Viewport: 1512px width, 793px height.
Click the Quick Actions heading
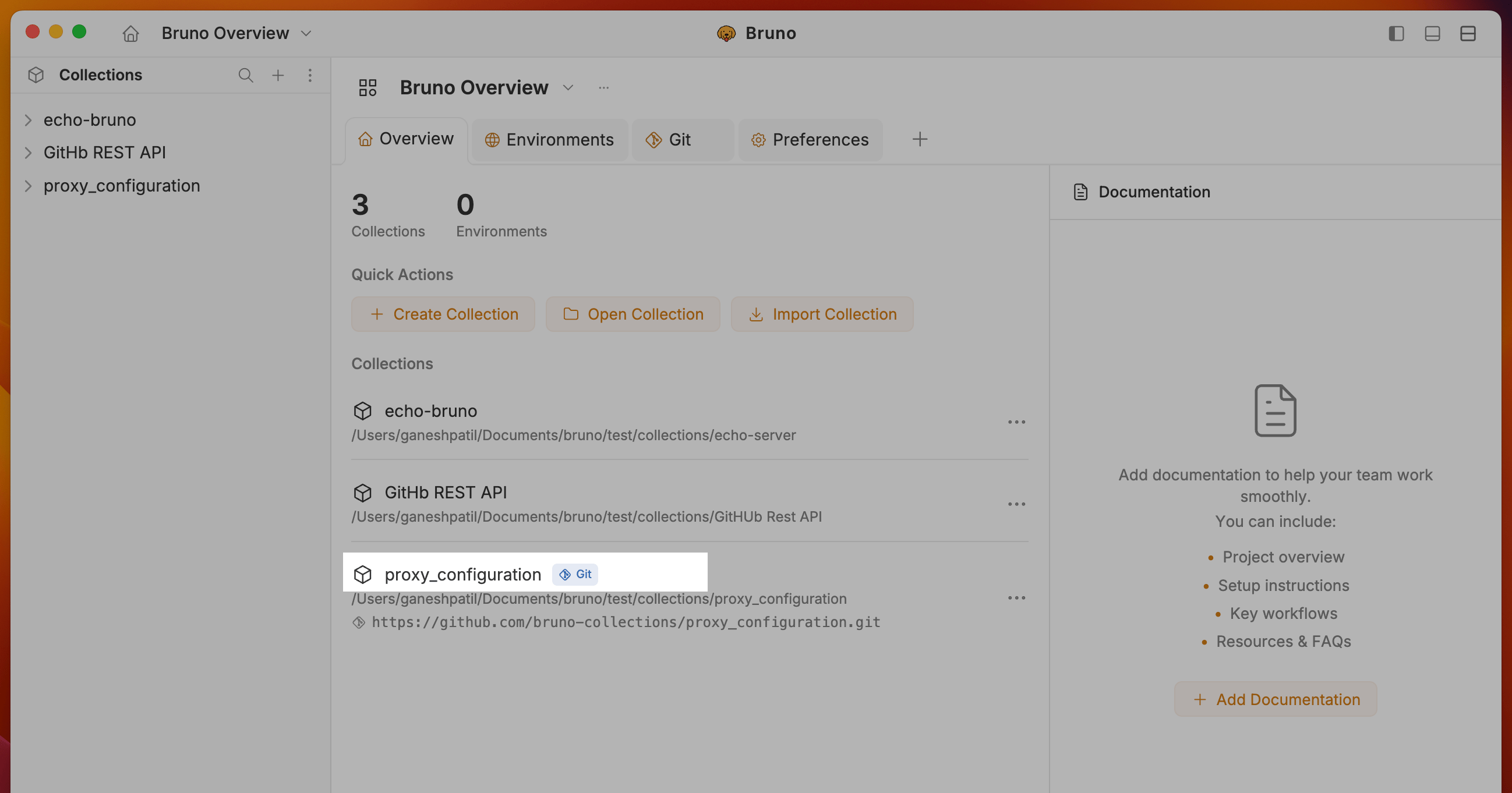402,274
